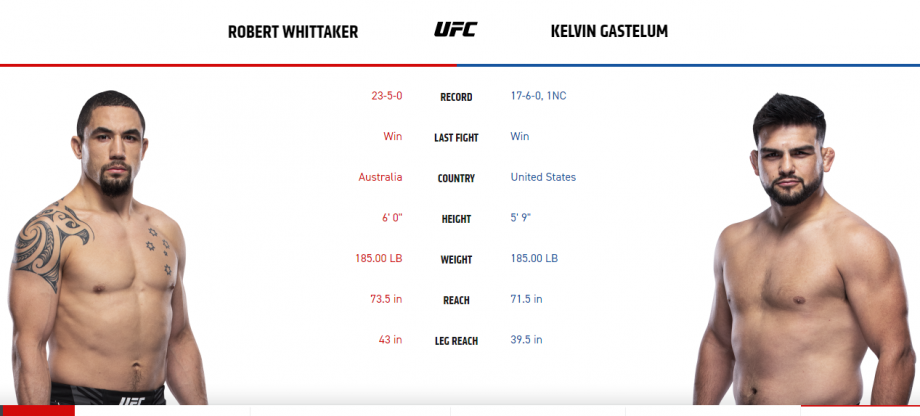
Task: Click the UFC logo on Whittaker's shorts
Action: [x=131, y=401]
